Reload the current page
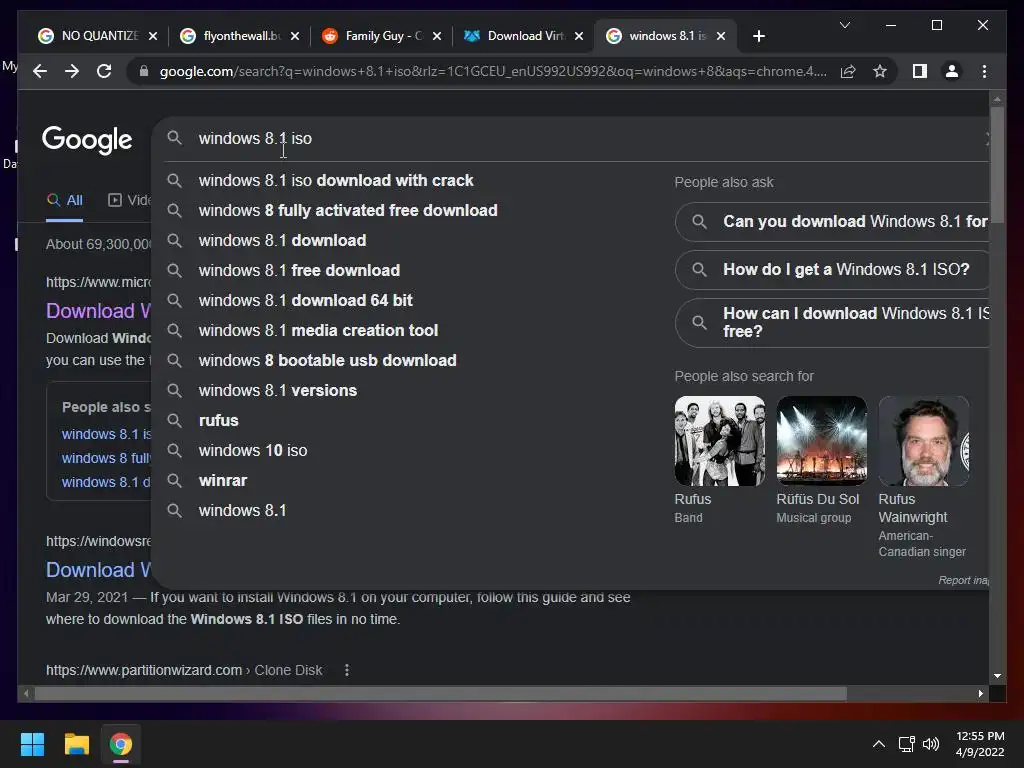Image resolution: width=1024 pixels, height=768 pixels. click(x=104, y=71)
